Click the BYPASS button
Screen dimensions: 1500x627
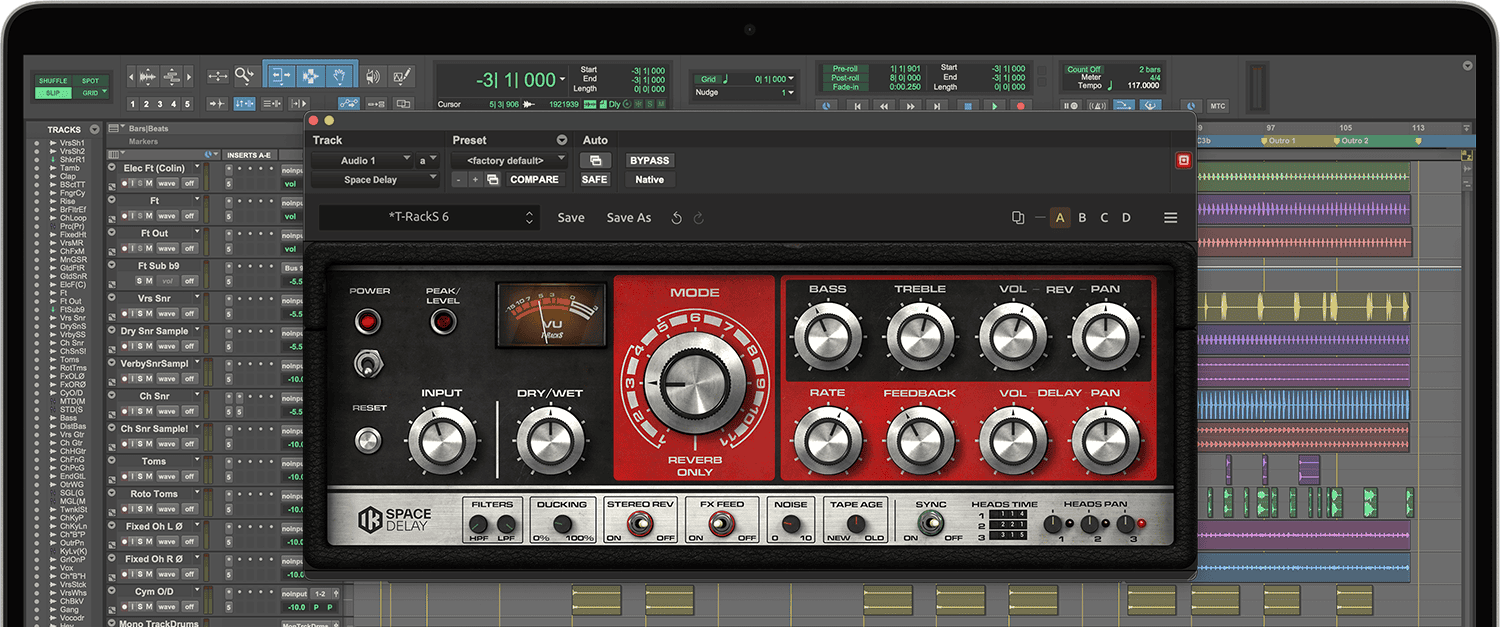(x=649, y=160)
